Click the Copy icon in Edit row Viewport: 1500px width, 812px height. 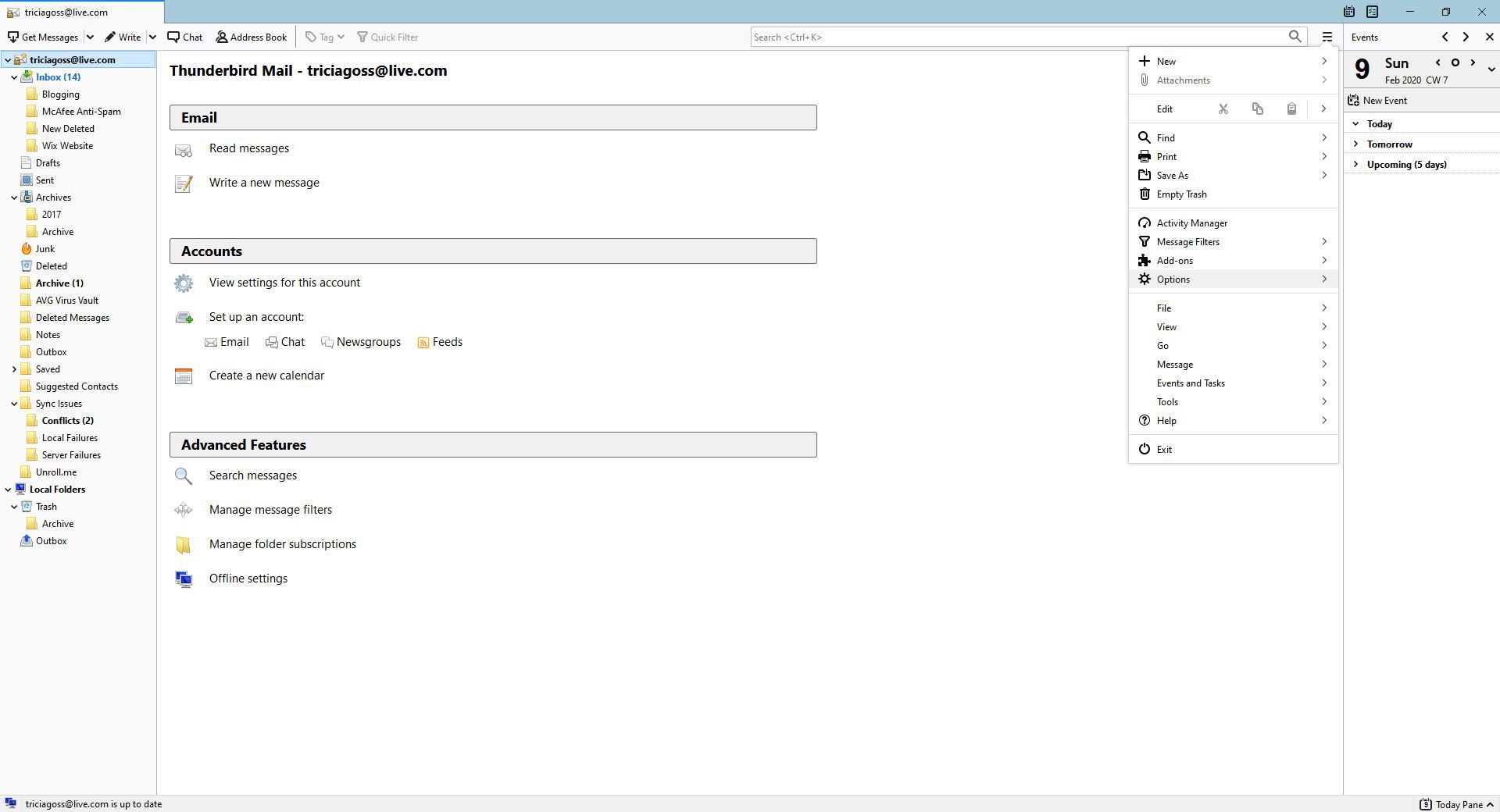(x=1258, y=109)
